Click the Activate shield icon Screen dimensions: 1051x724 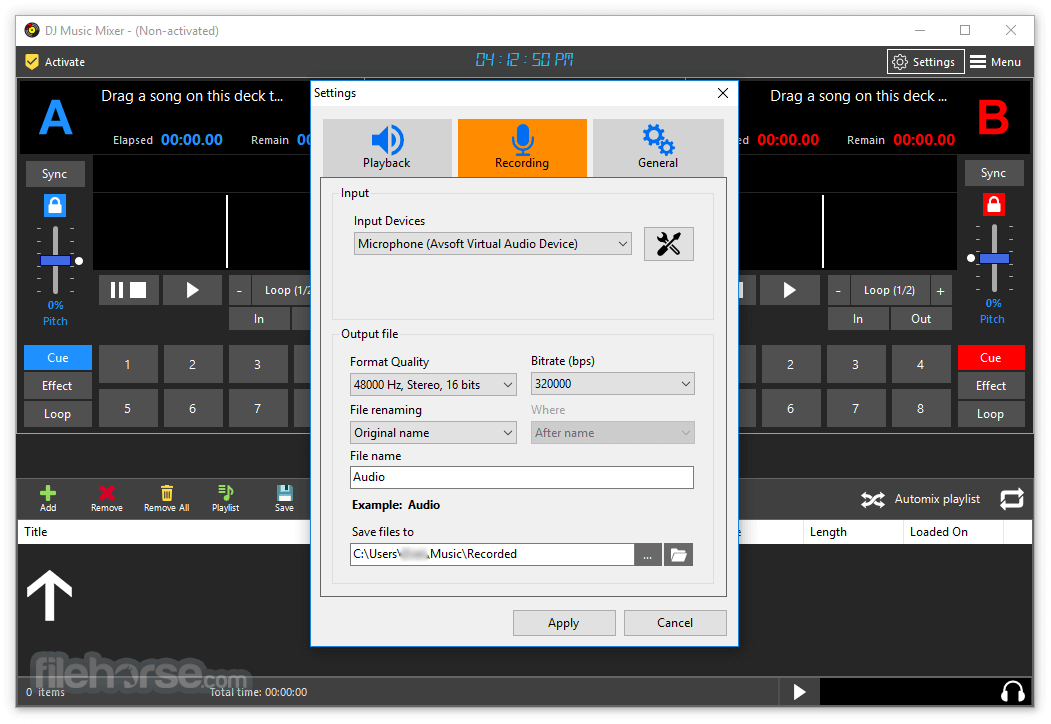pos(32,62)
